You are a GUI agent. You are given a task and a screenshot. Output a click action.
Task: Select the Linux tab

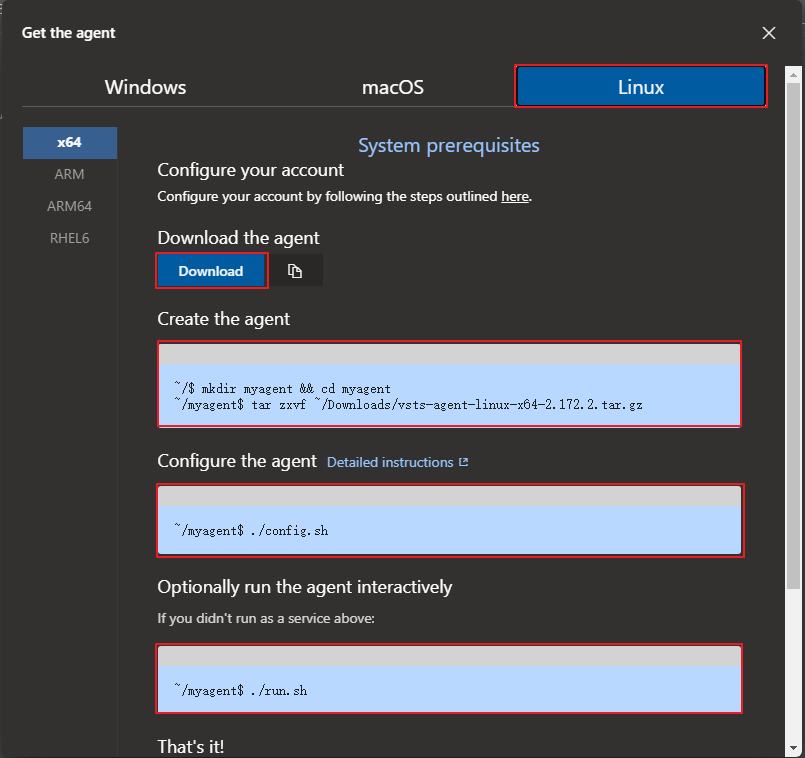640,87
